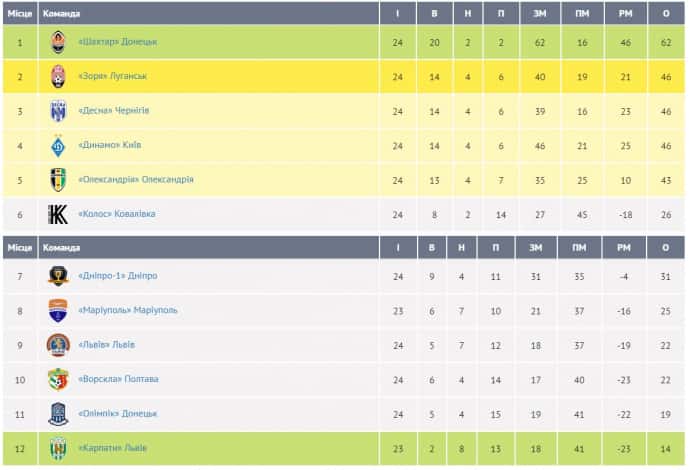Click the Zorya Luhansk club crest
Viewport: 690px width, 470px height.
click(58, 76)
